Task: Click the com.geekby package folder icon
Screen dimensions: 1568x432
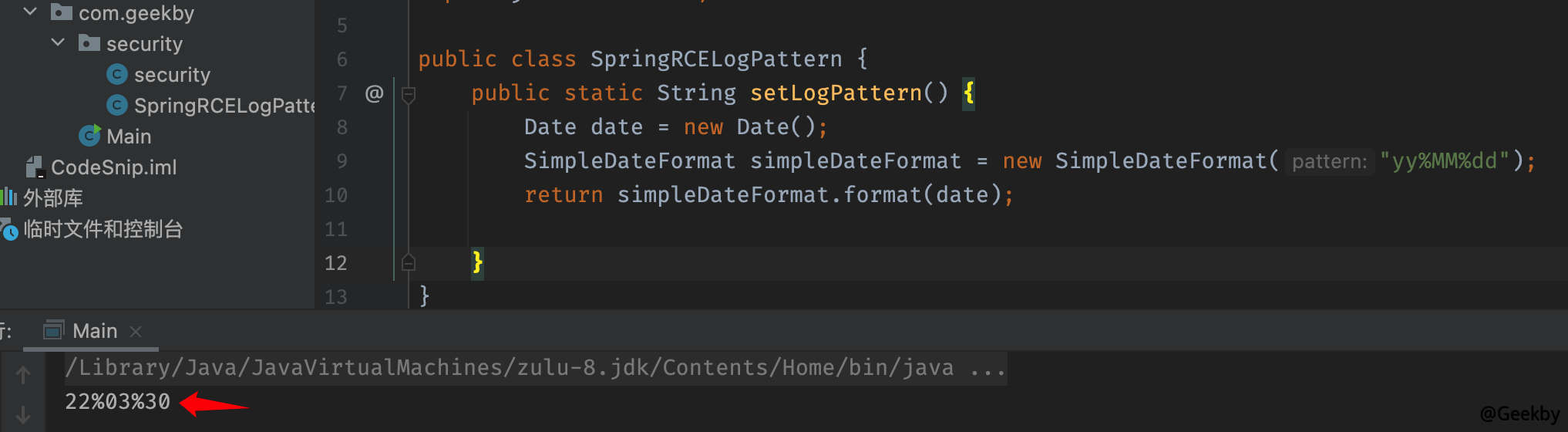Action: pos(61,12)
